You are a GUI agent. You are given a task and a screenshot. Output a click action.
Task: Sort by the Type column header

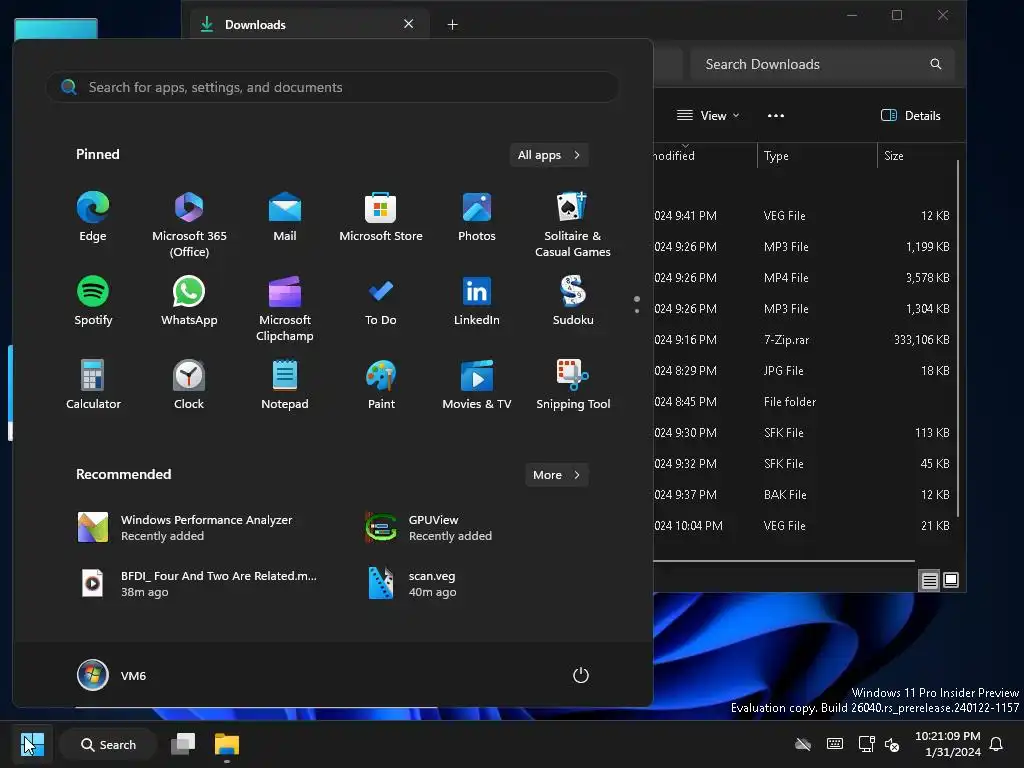tap(816, 155)
